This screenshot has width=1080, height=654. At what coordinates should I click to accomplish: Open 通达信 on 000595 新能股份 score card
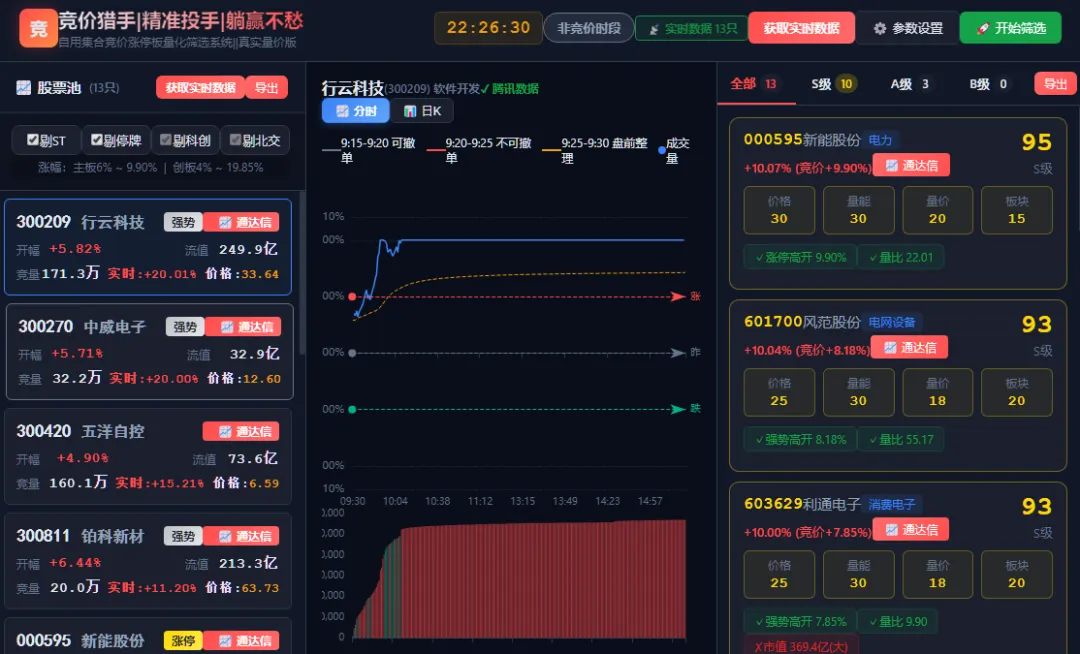[x=911, y=165]
